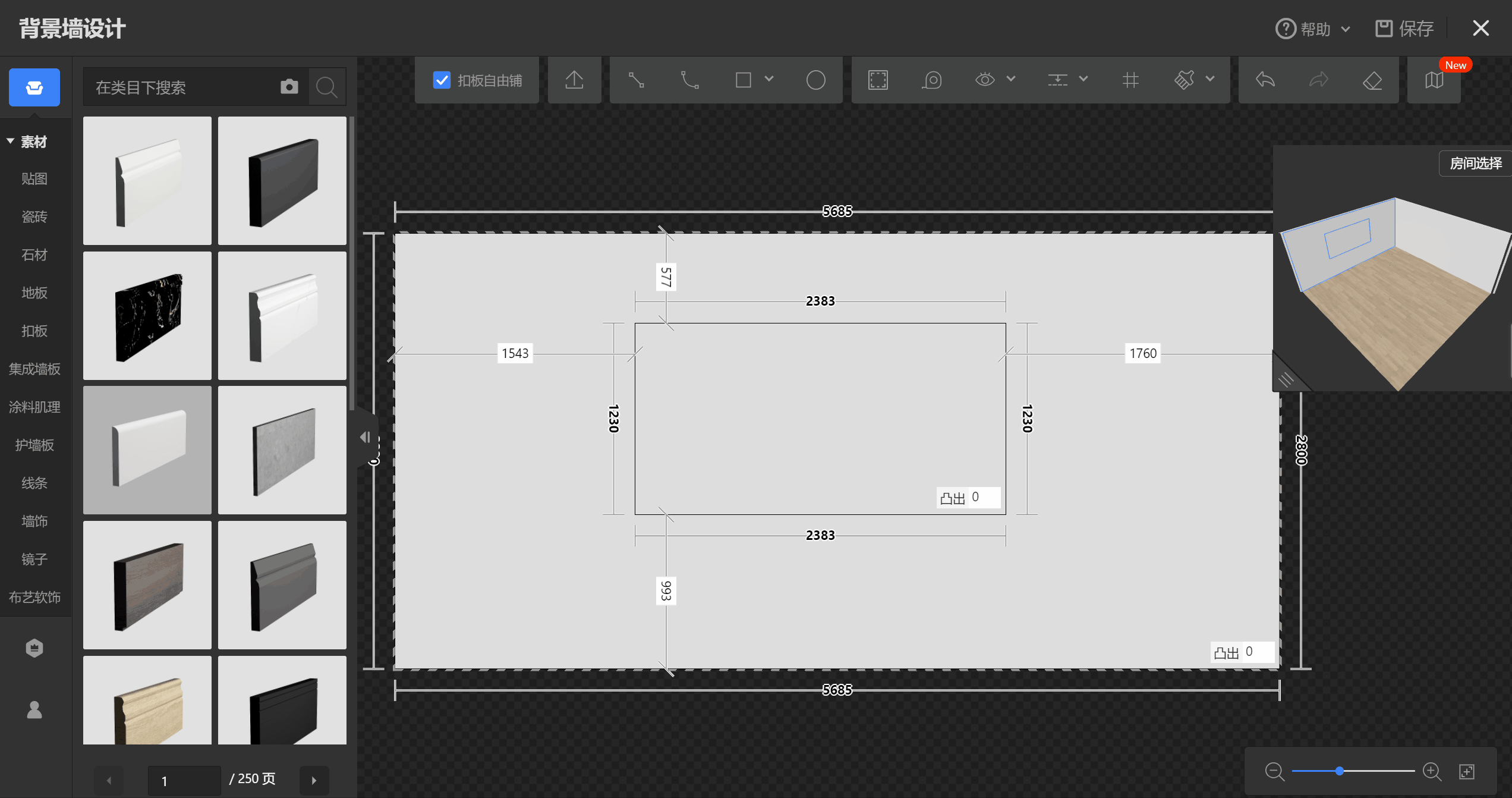Collapse the 素材 category tree

[x=11, y=142]
